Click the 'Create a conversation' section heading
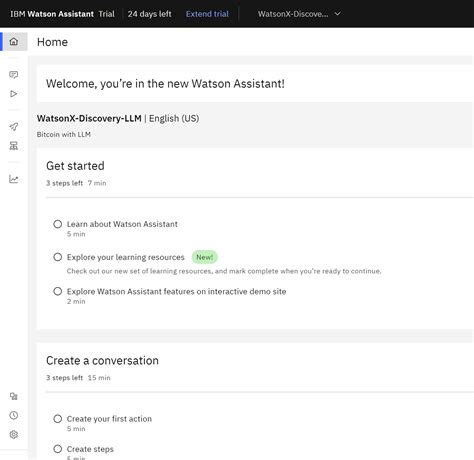The height and width of the screenshot is (460, 474). point(102,360)
